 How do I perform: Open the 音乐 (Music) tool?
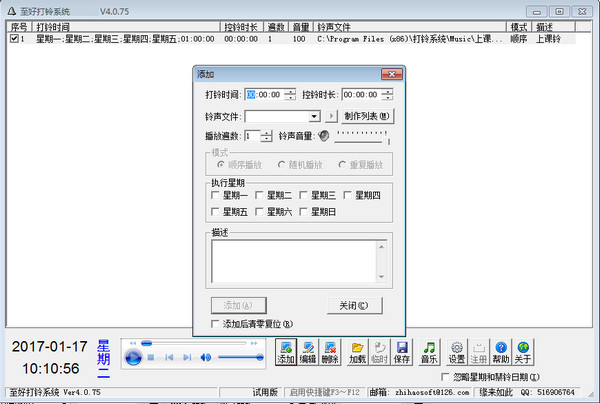[x=429, y=351]
